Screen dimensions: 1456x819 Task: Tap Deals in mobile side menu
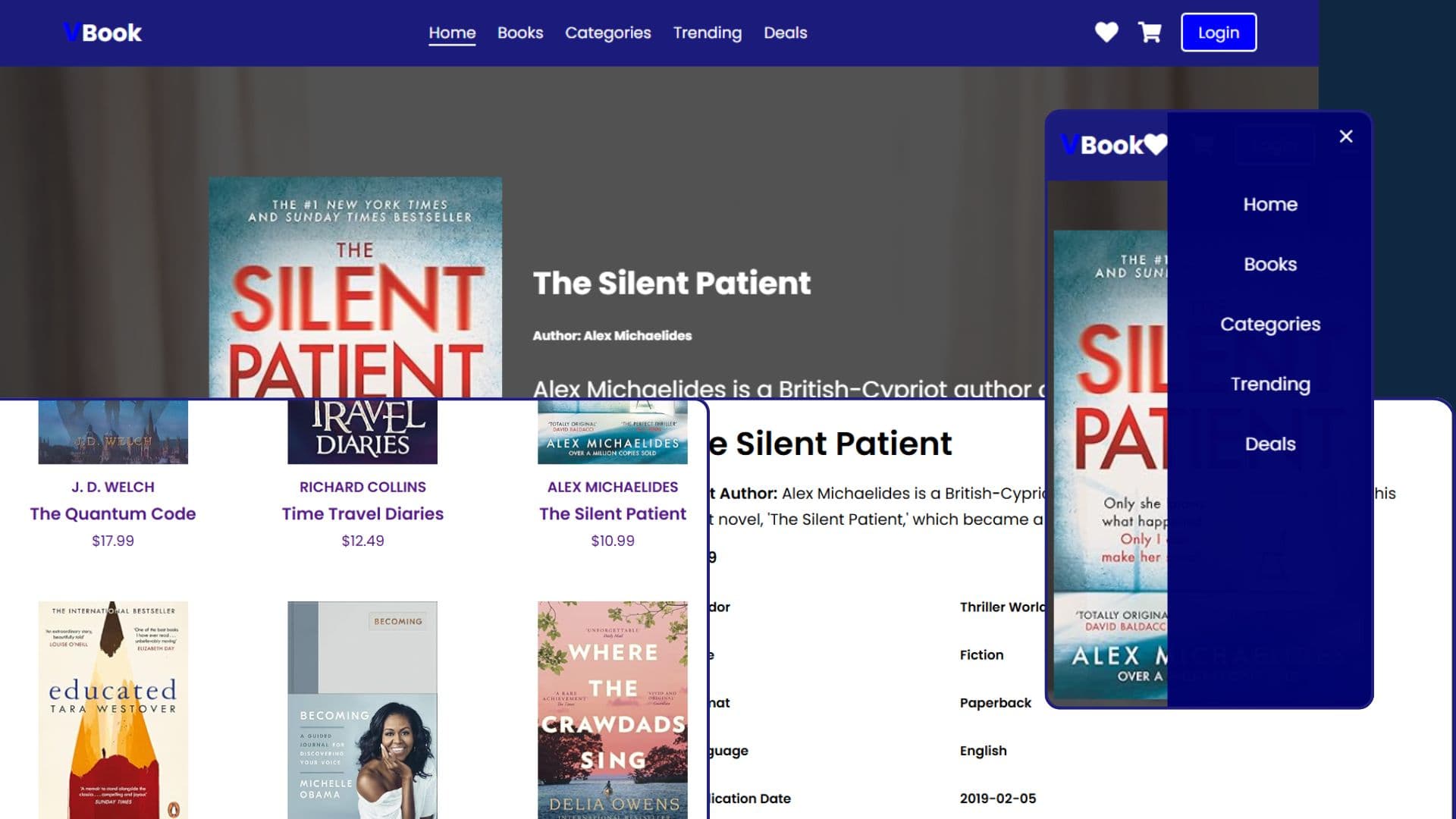coord(1270,444)
